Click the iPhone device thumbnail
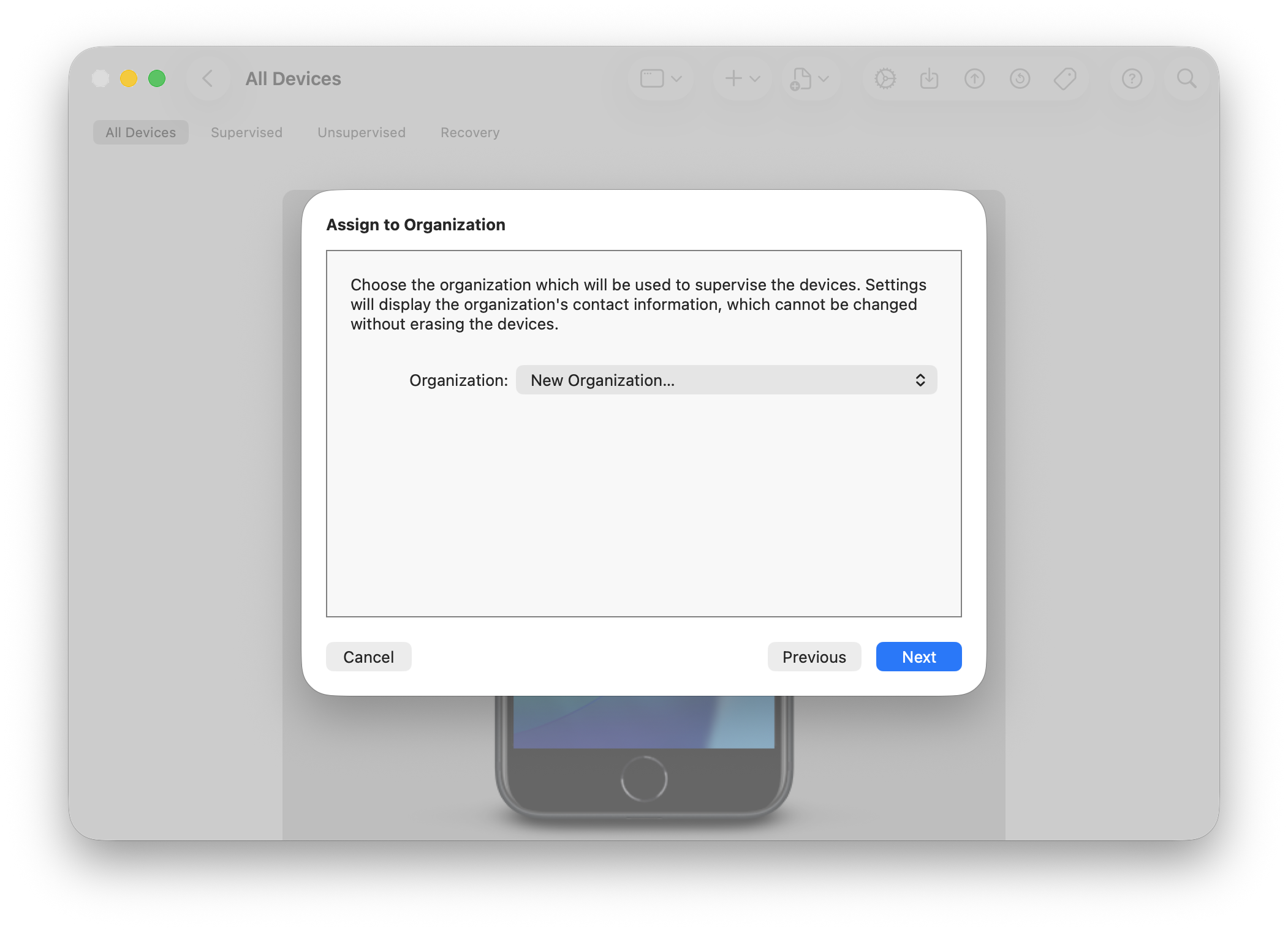Screen dimensions: 1288x931 (644, 758)
